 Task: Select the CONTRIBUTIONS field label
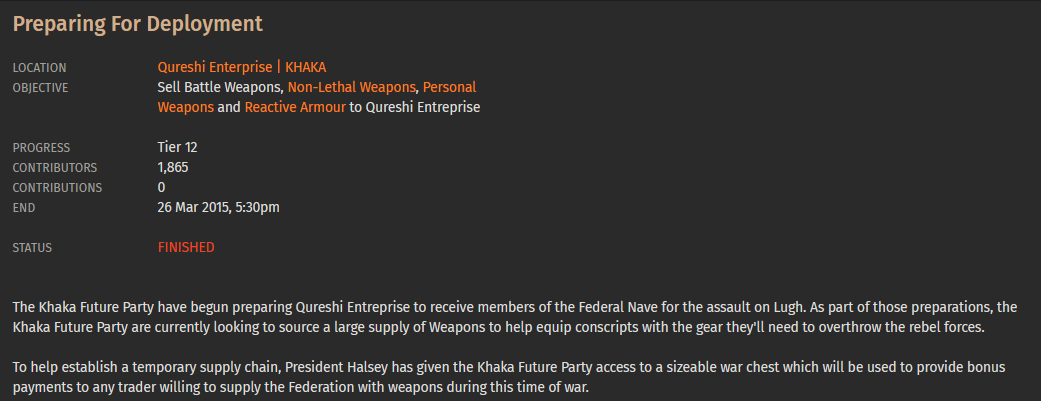coord(57,187)
